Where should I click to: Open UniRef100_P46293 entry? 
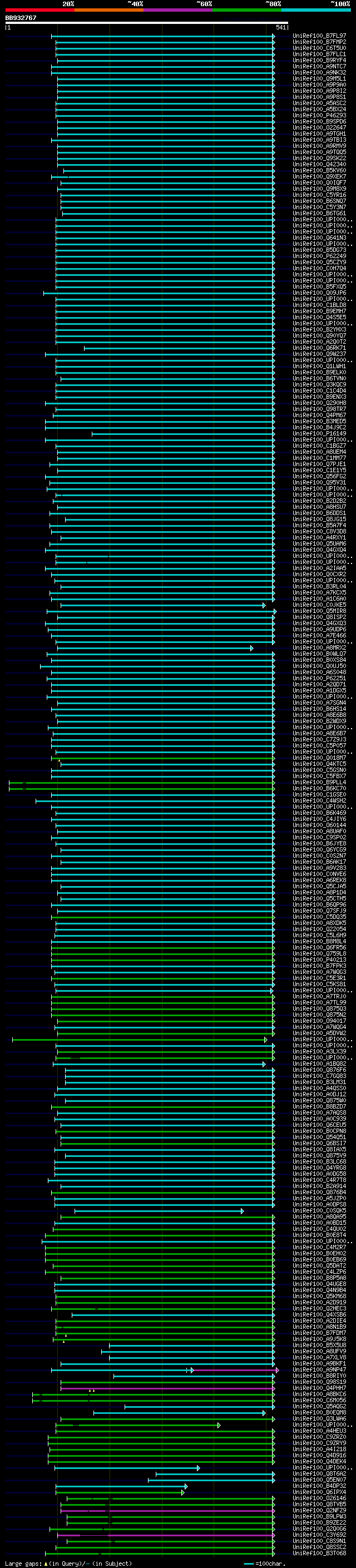[x=319, y=115]
